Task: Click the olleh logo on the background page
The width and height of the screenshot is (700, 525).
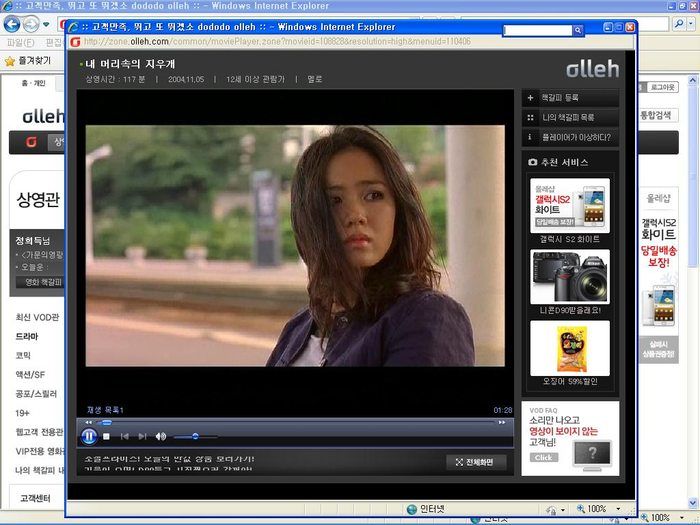Action: point(43,117)
